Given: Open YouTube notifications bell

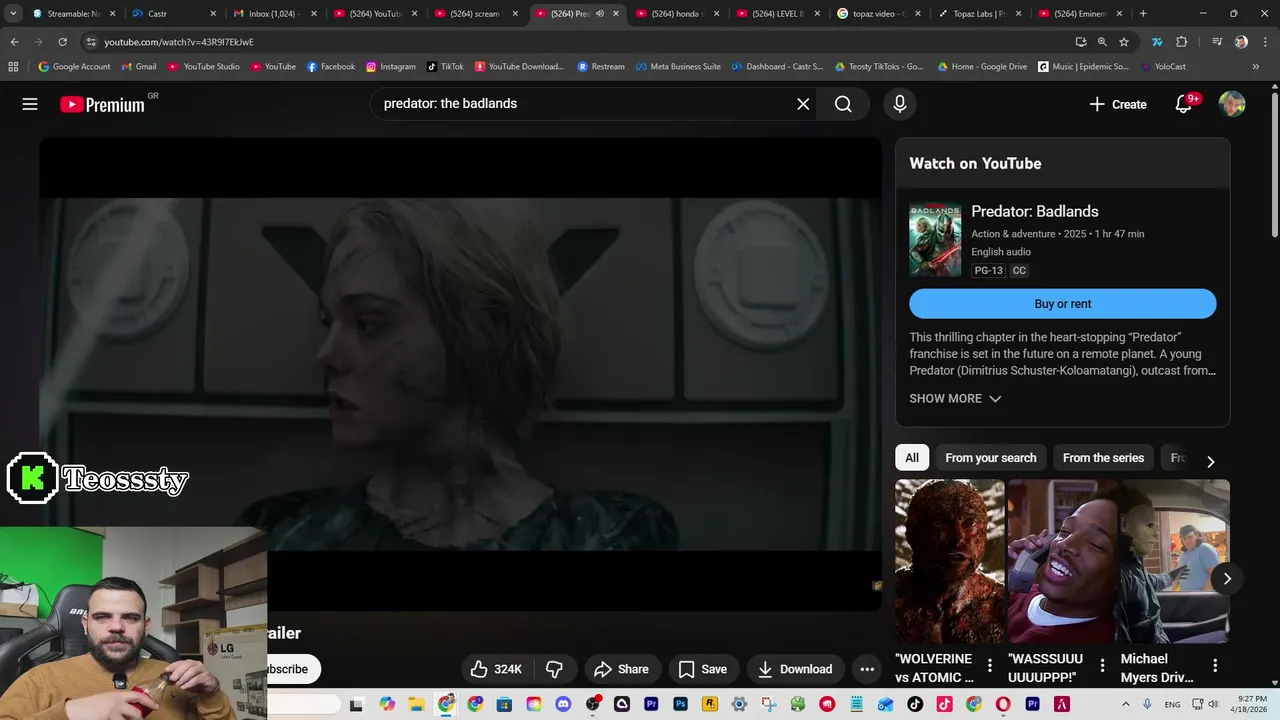Looking at the screenshot, I should click(1184, 104).
